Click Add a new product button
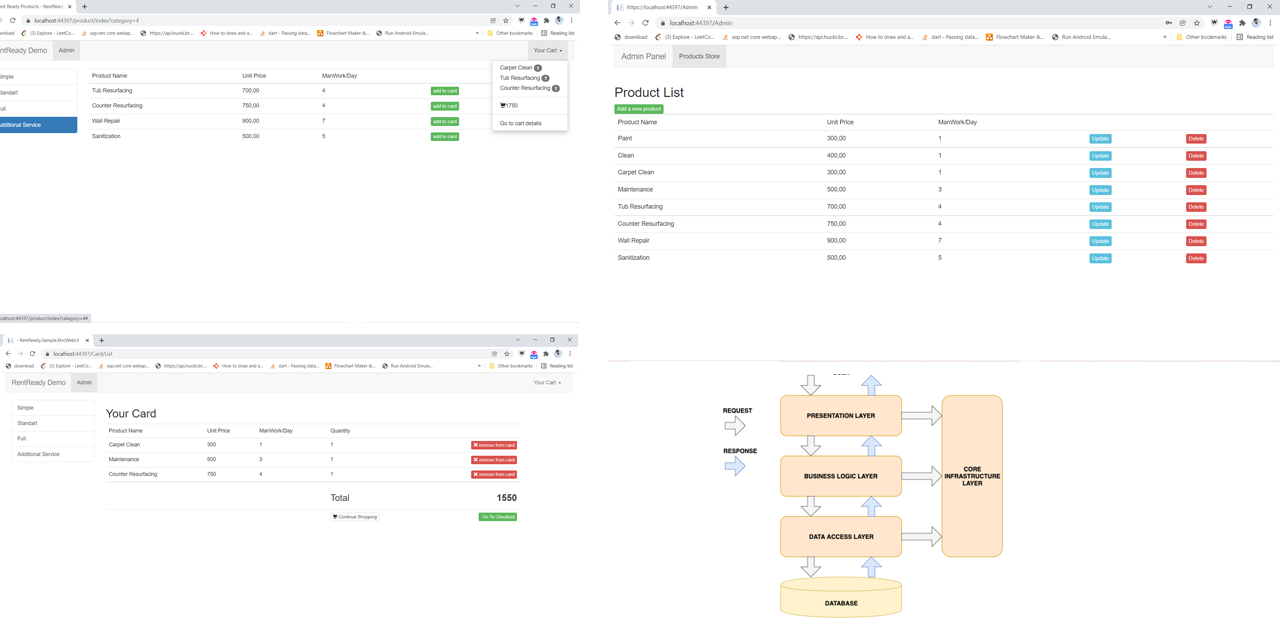 point(638,109)
